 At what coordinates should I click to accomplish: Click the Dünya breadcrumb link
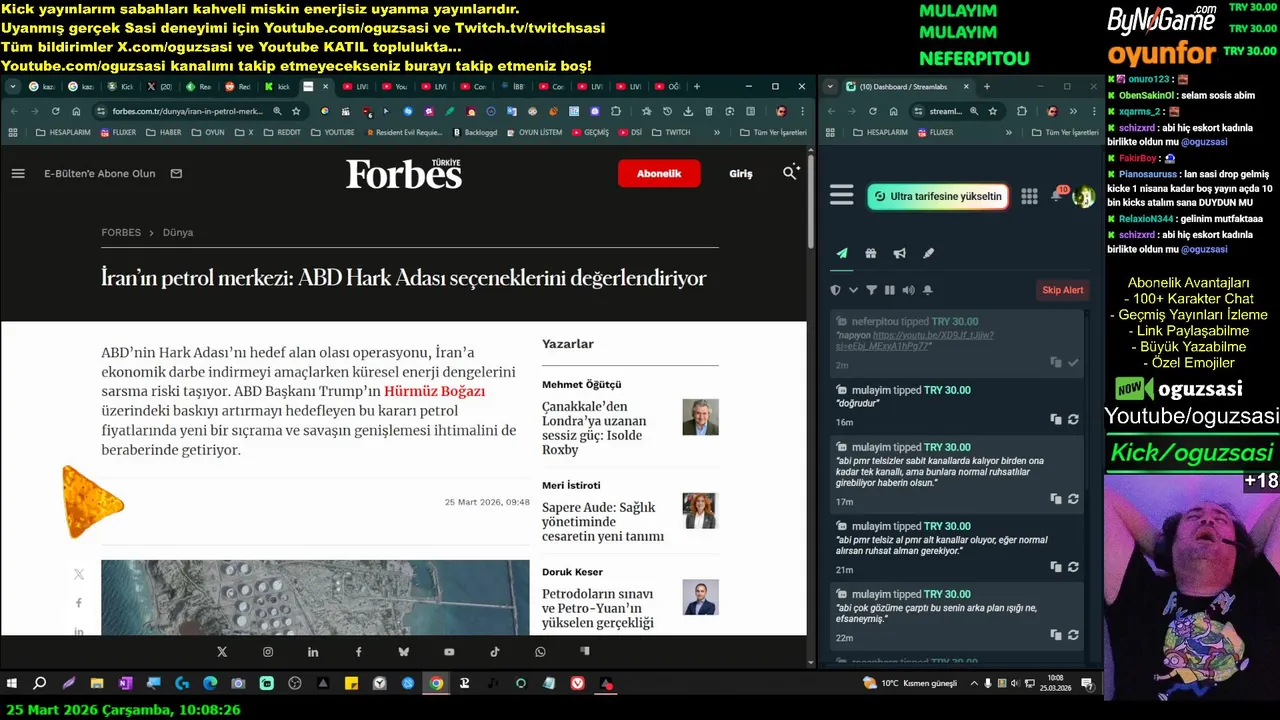(x=178, y=232)
